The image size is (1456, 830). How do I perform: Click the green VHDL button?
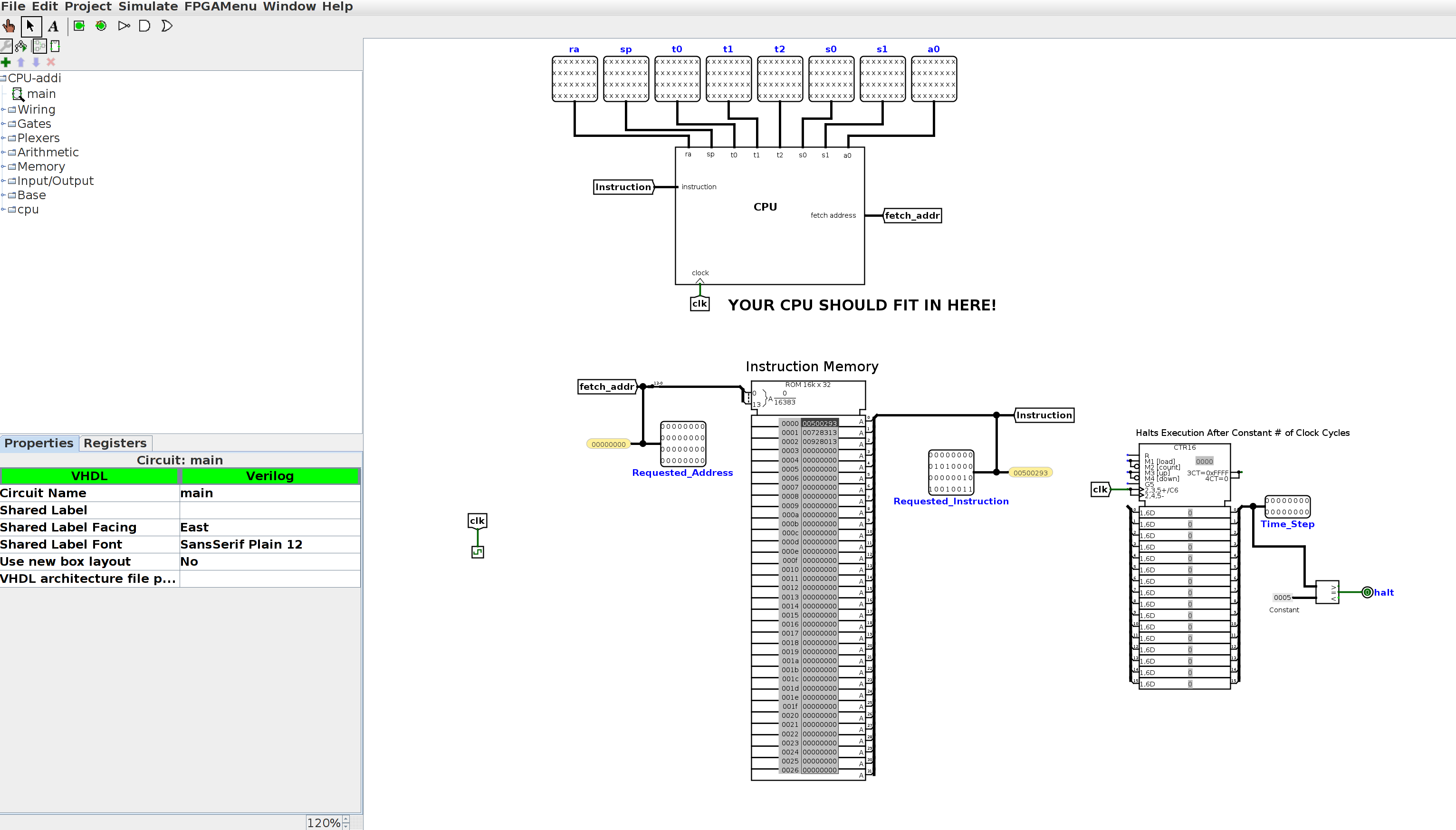pos(89,476)
